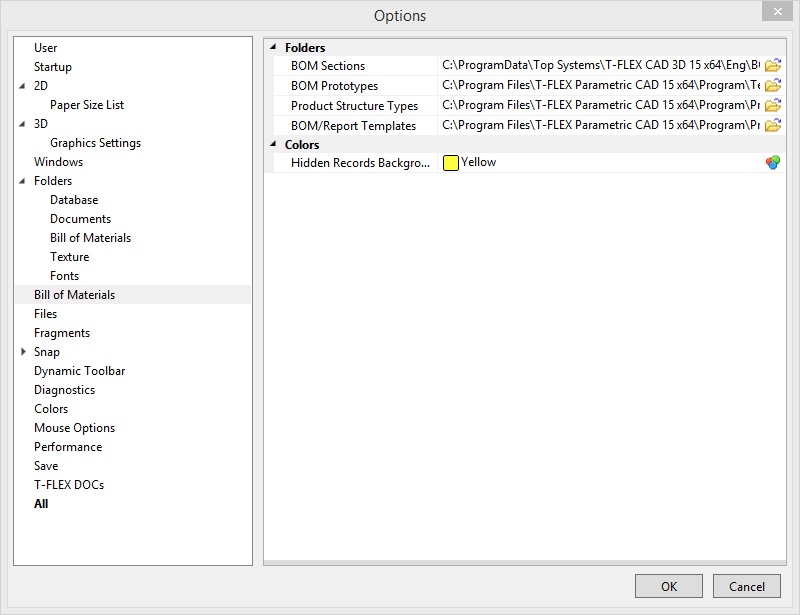Expand the Snap tree node
Screen dimensions: 800x615
[23, 352]
